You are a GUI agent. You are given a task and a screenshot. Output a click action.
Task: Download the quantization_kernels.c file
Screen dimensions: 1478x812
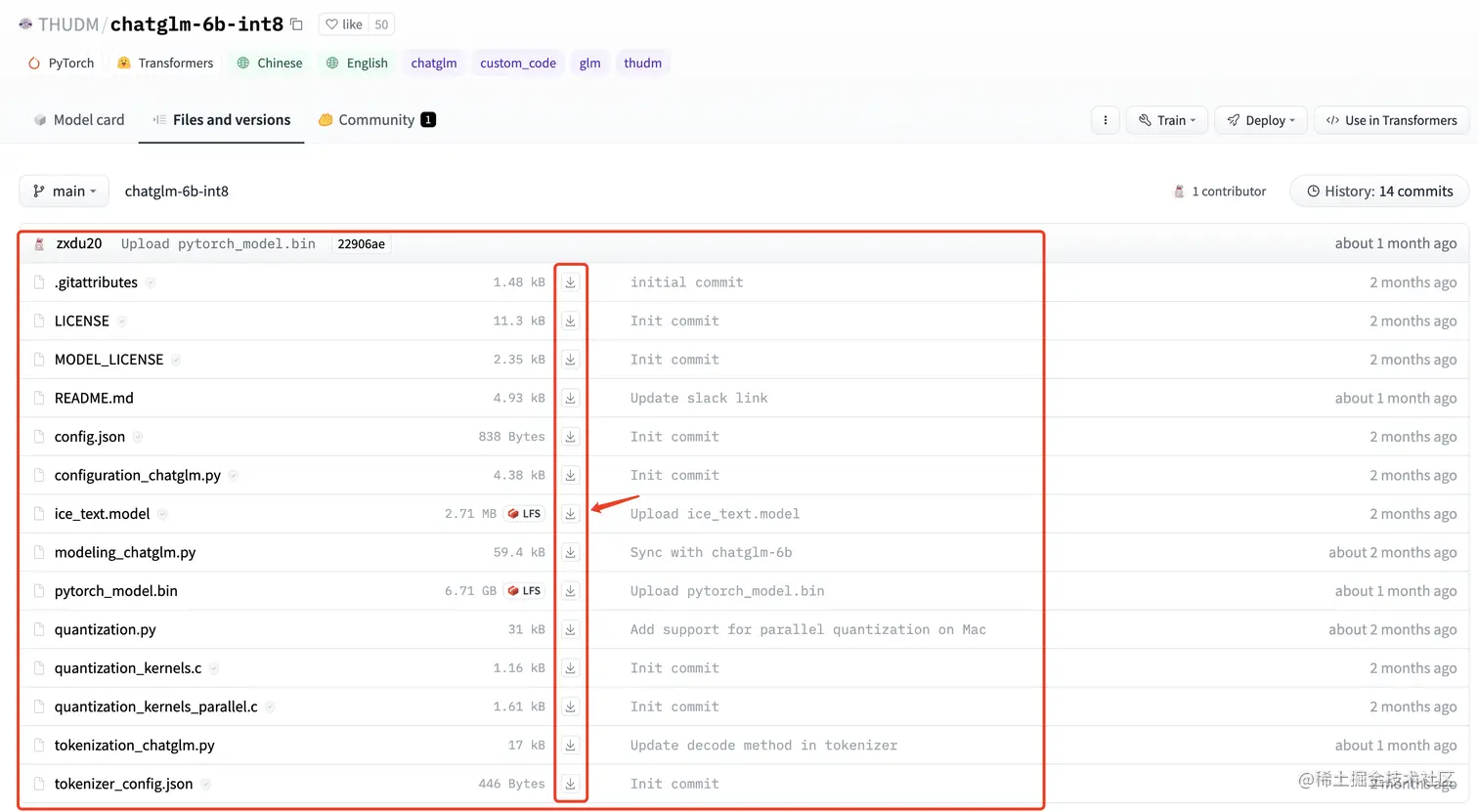[x=570, y=668]
